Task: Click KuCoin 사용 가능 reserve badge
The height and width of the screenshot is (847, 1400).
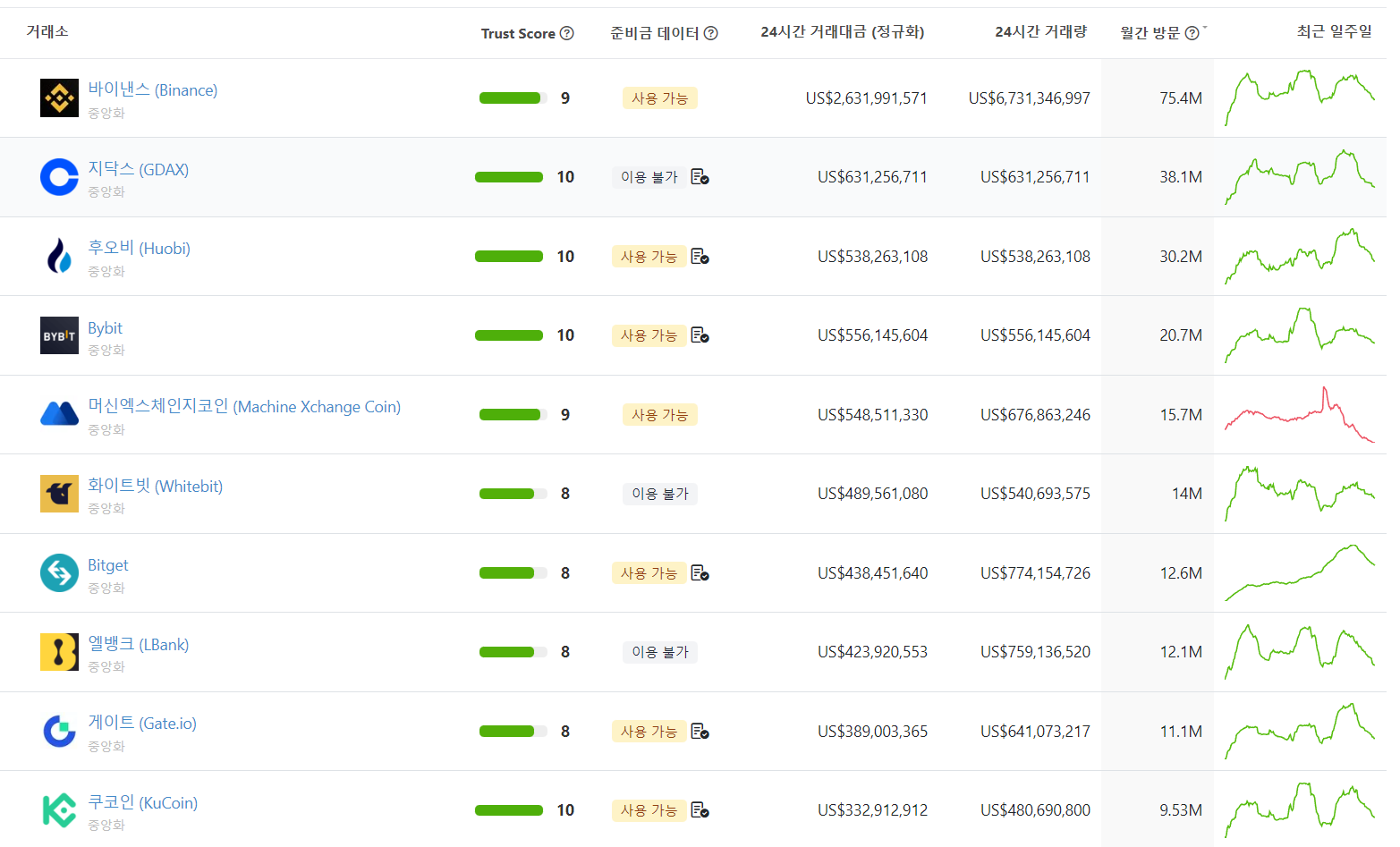Action: (x=649, y=810)
